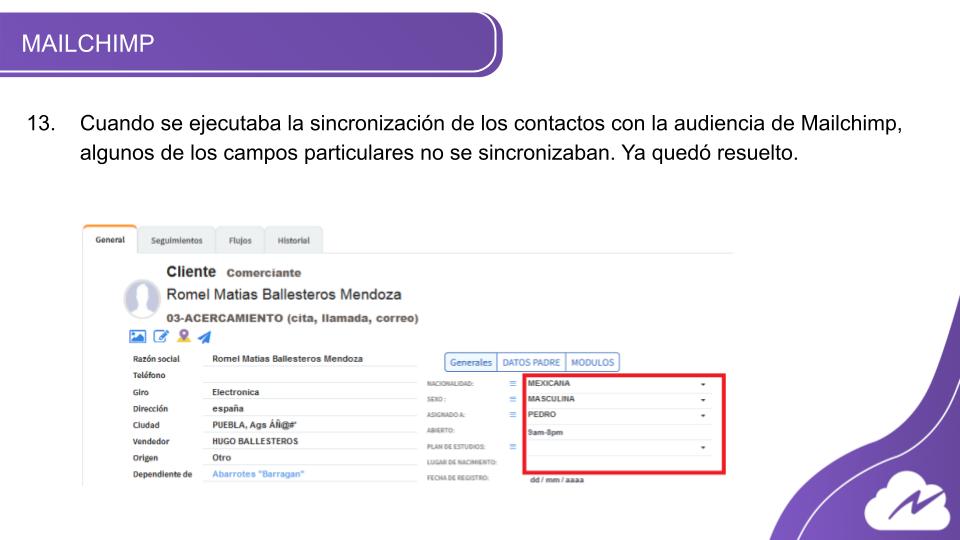Screen dimensions: 960x540
Task: Click the client name heading Romel Matias Ballesteros Mendoza
Action: (284, 294)
